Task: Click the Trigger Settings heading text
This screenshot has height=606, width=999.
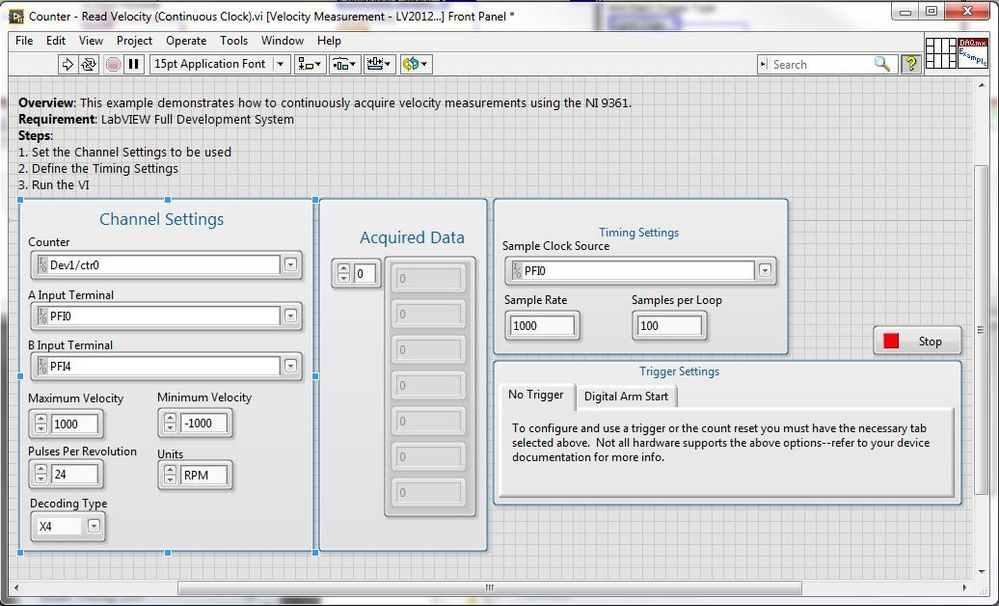Action: pos(679,372)
